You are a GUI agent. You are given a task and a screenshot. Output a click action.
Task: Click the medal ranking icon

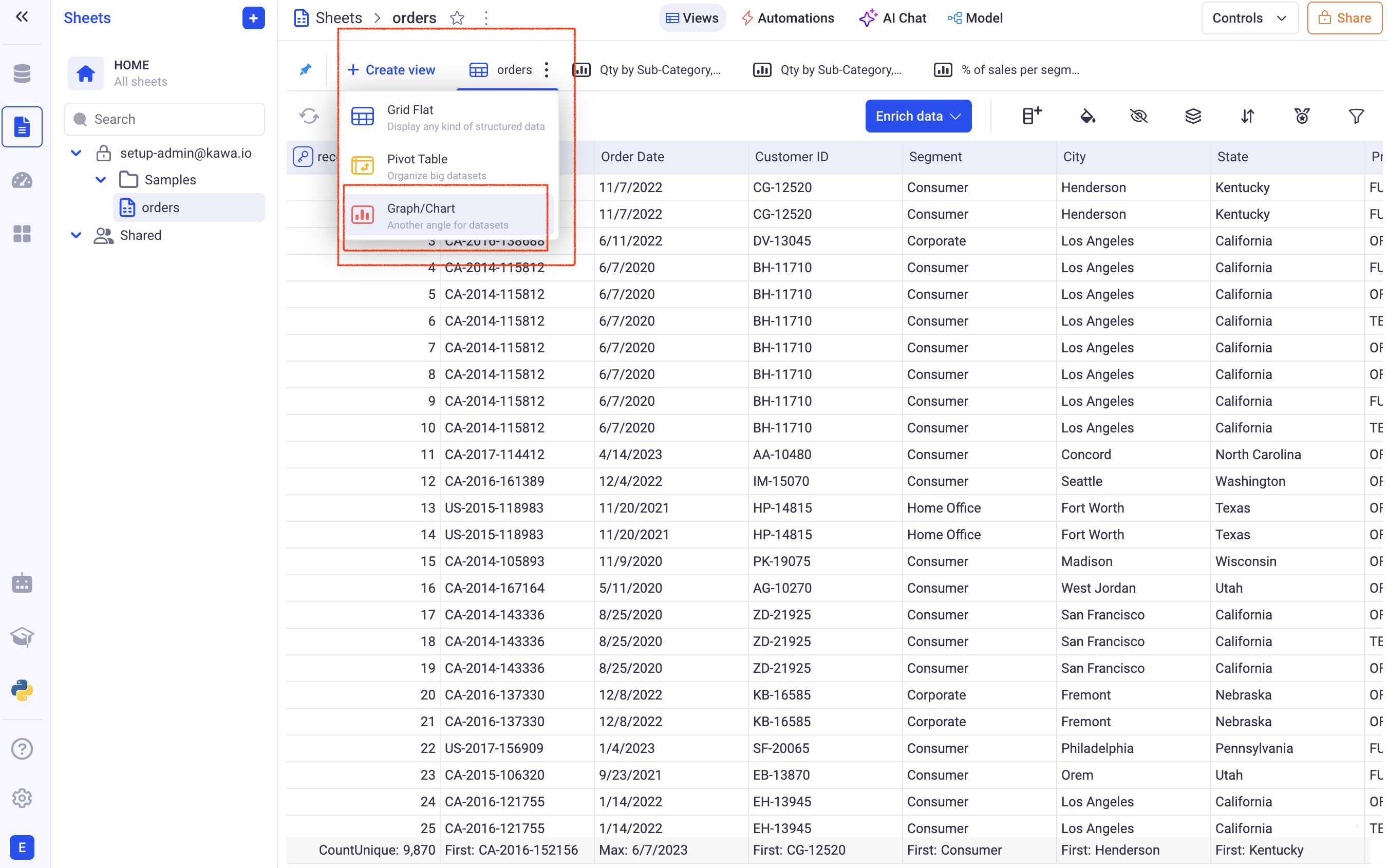tap(1302, 117)
